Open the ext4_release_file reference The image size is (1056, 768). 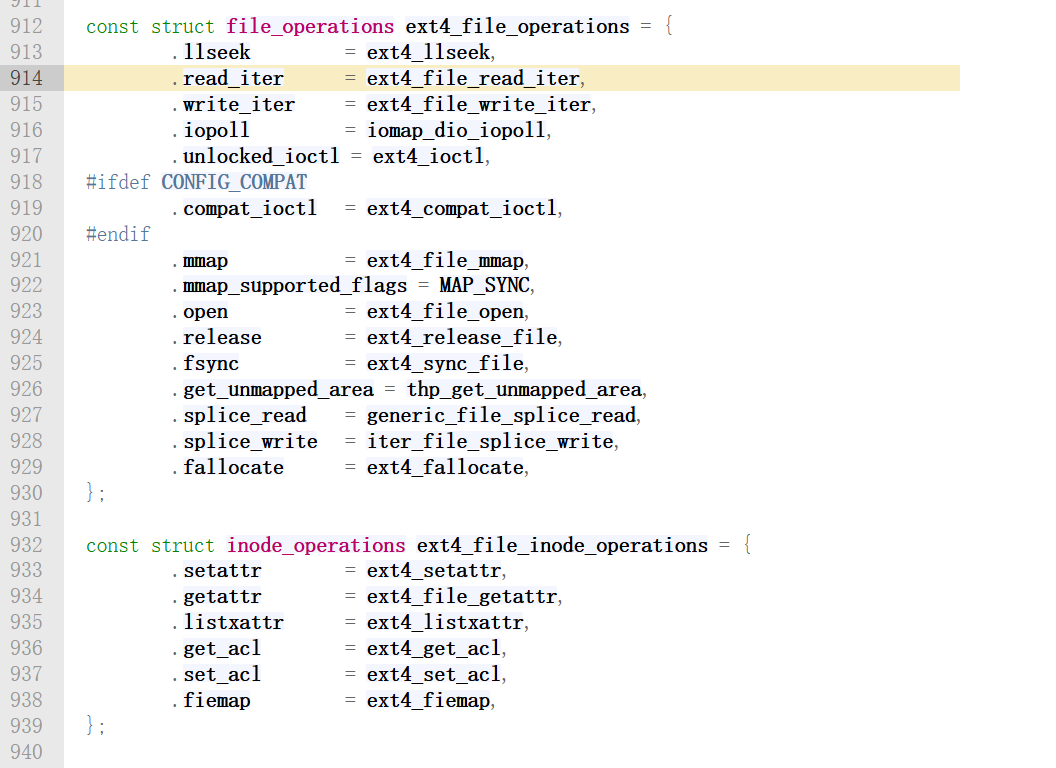[x=463, y=338]
